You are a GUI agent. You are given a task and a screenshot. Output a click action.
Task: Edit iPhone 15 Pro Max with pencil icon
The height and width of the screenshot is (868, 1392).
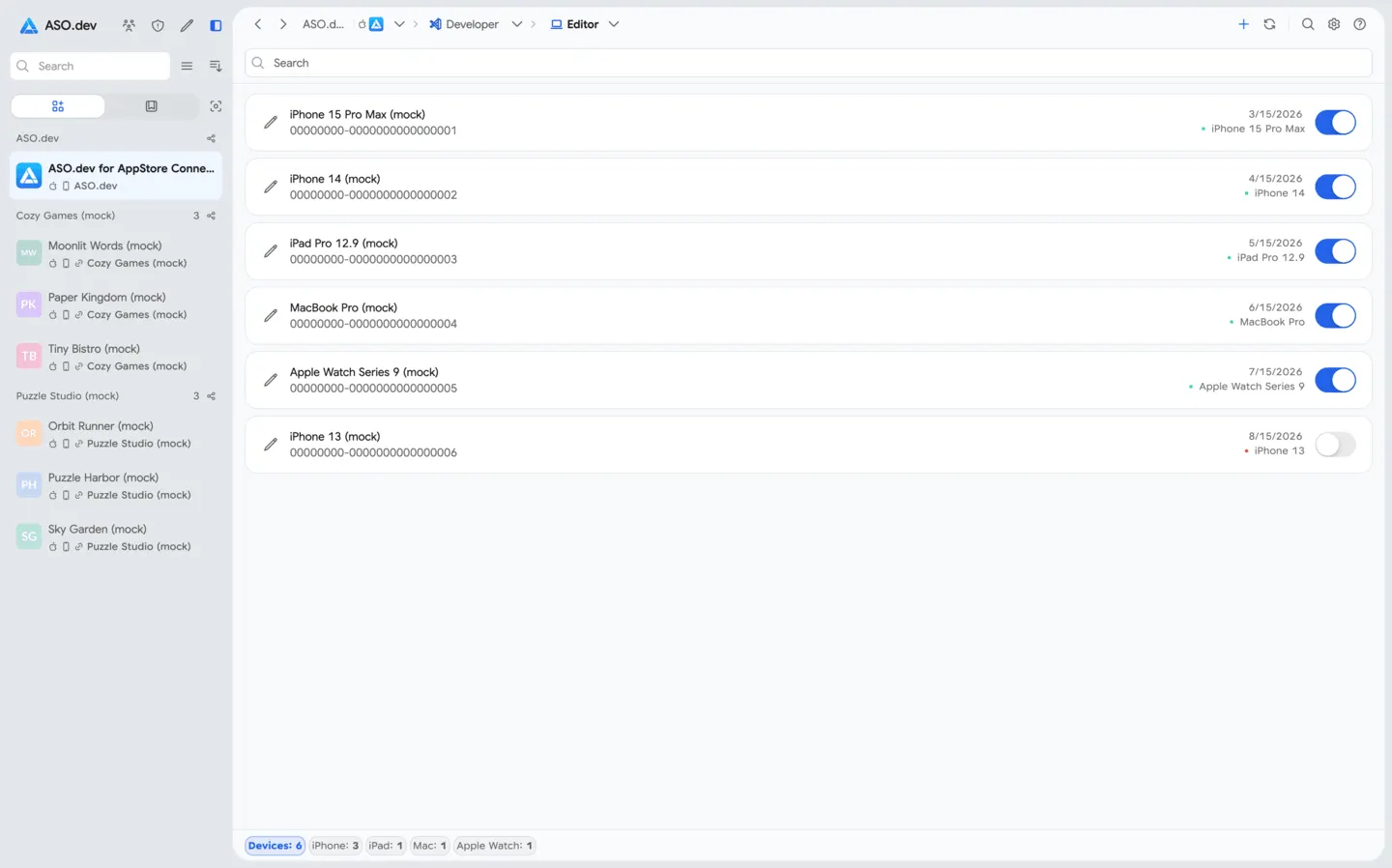point(271,122)
